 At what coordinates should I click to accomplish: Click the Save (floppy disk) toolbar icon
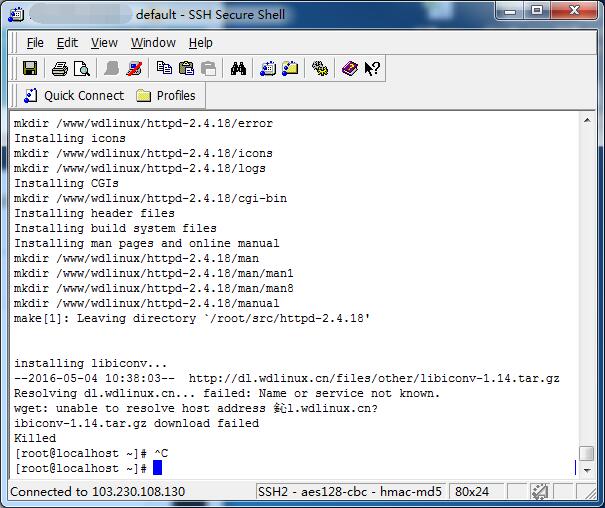coord(30,69)
